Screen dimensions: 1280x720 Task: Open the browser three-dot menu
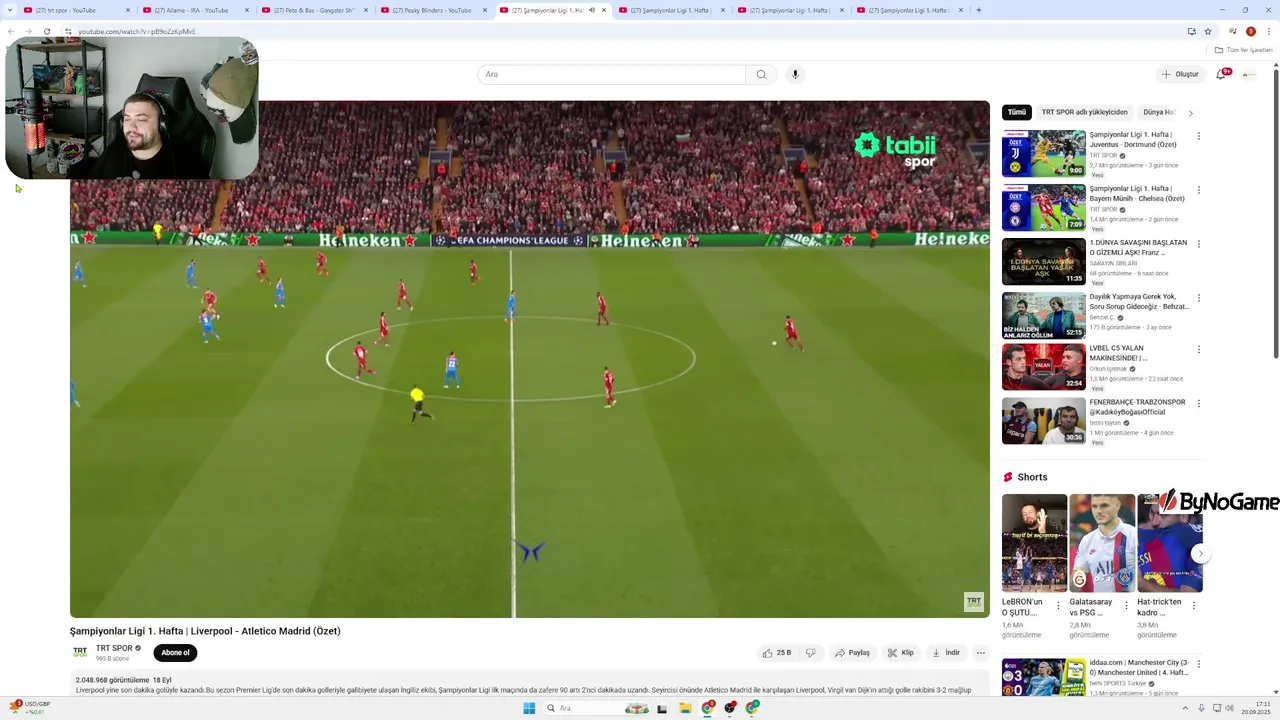click(x=1269, y=31)
